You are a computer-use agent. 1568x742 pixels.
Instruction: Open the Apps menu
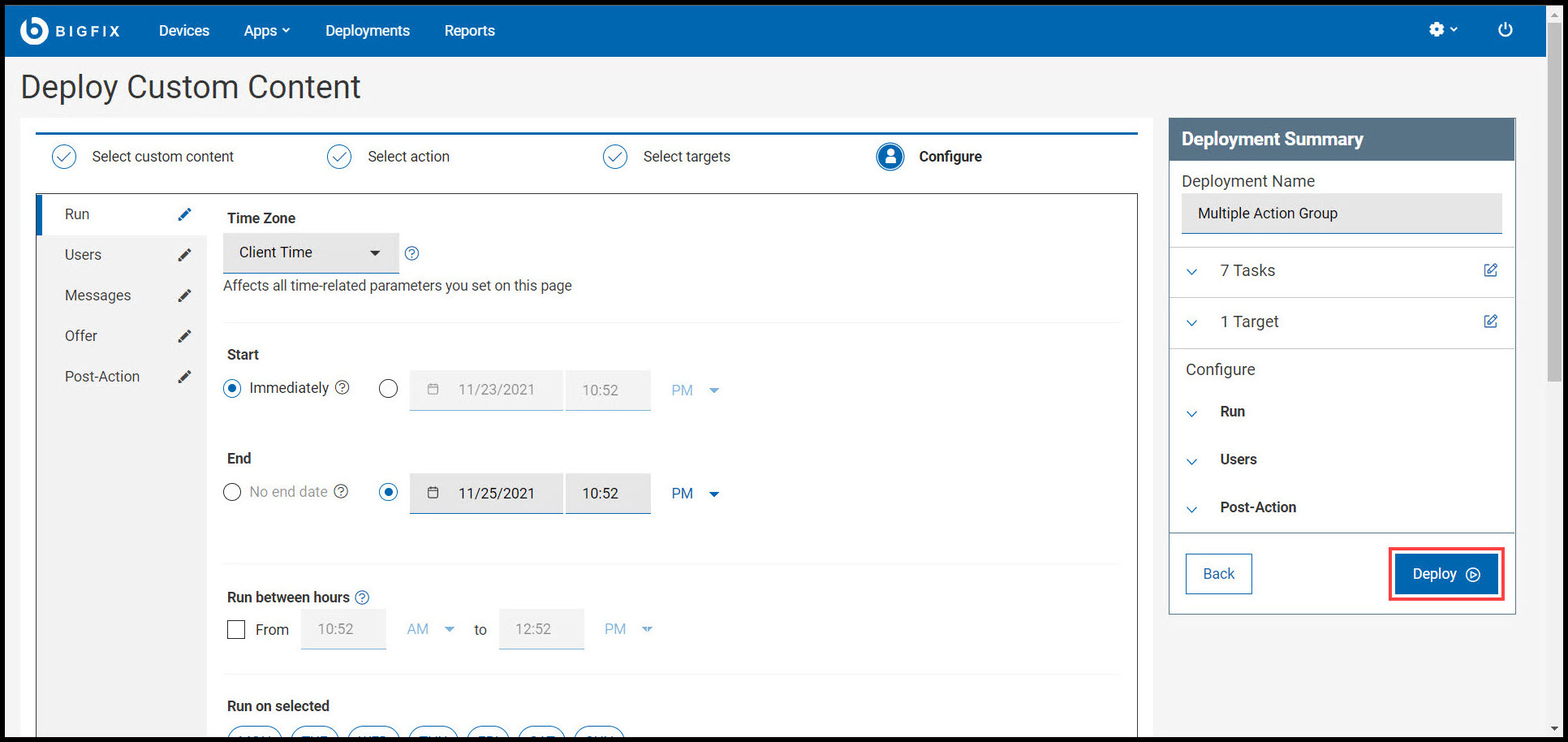pos(266,30)
